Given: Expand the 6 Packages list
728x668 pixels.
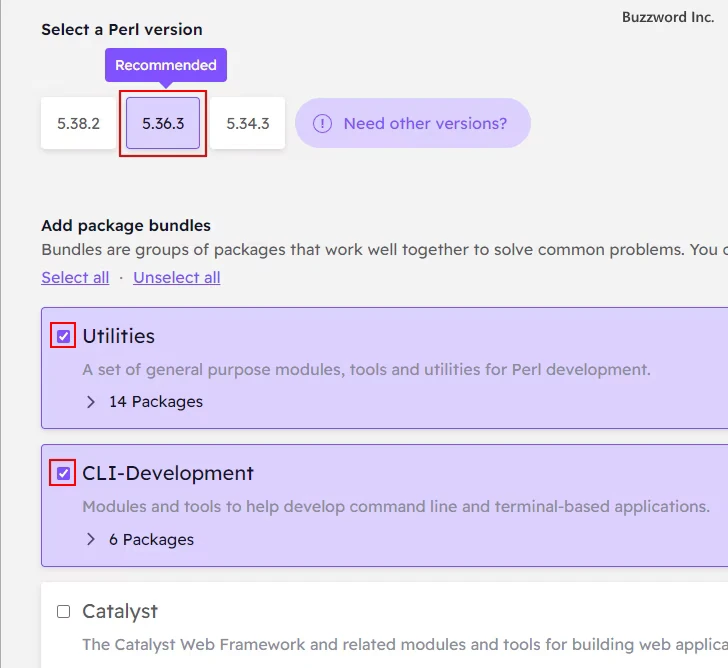Looking at the screenshot, I should click(151, 539).
